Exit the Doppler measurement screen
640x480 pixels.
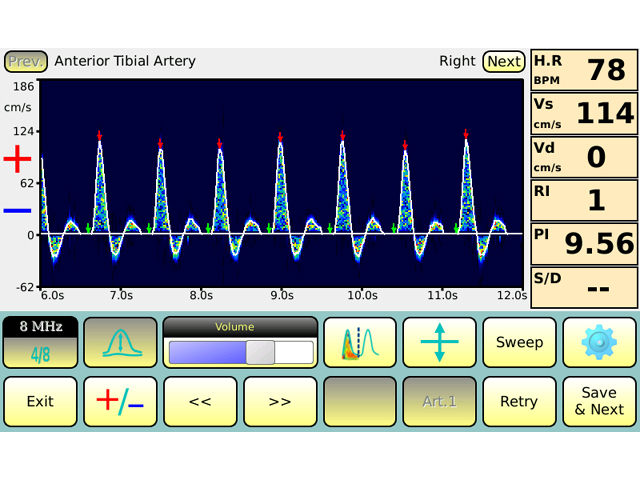point(40,402)
